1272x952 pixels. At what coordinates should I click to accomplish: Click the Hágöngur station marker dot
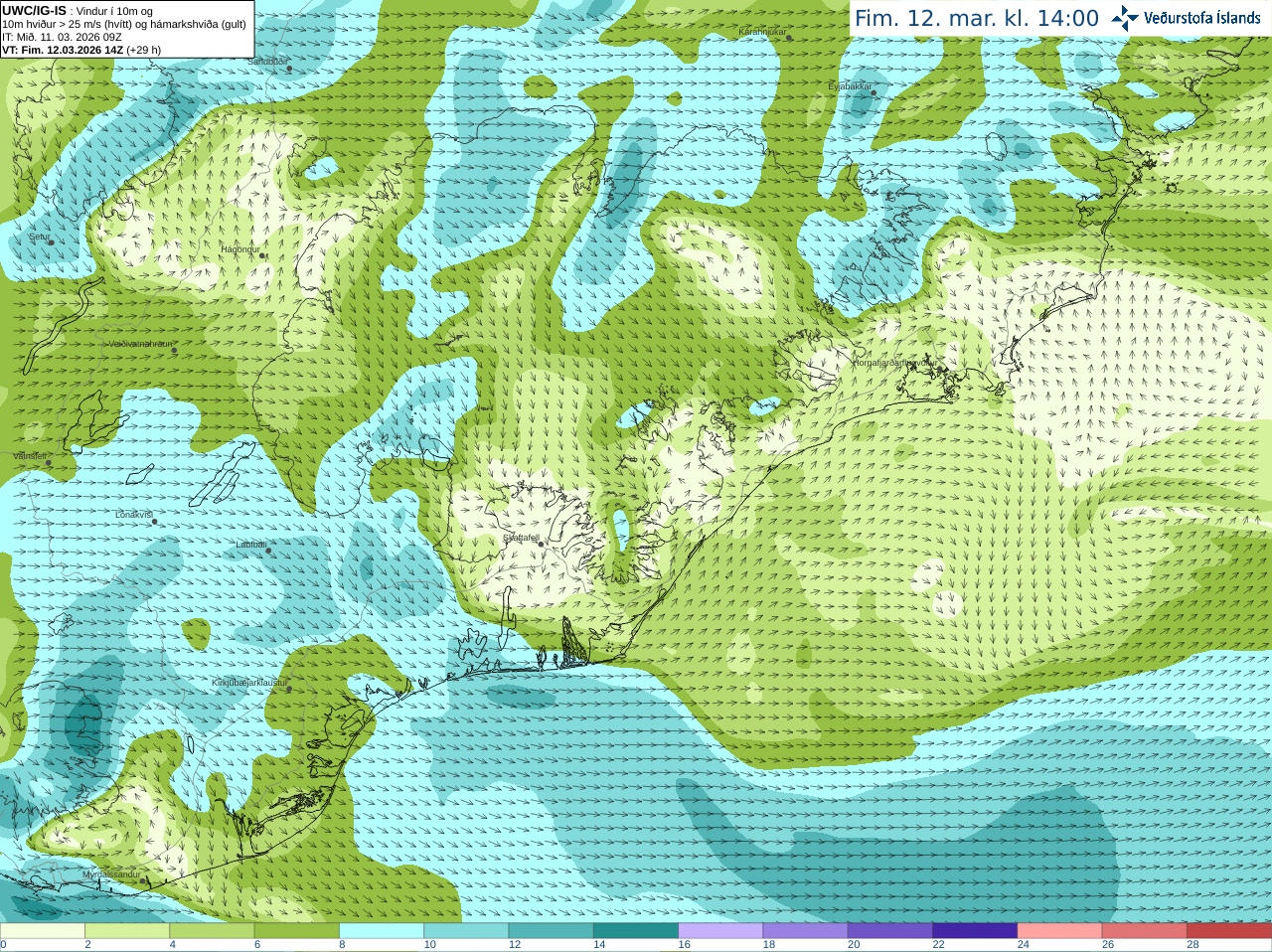pos(262,255)
